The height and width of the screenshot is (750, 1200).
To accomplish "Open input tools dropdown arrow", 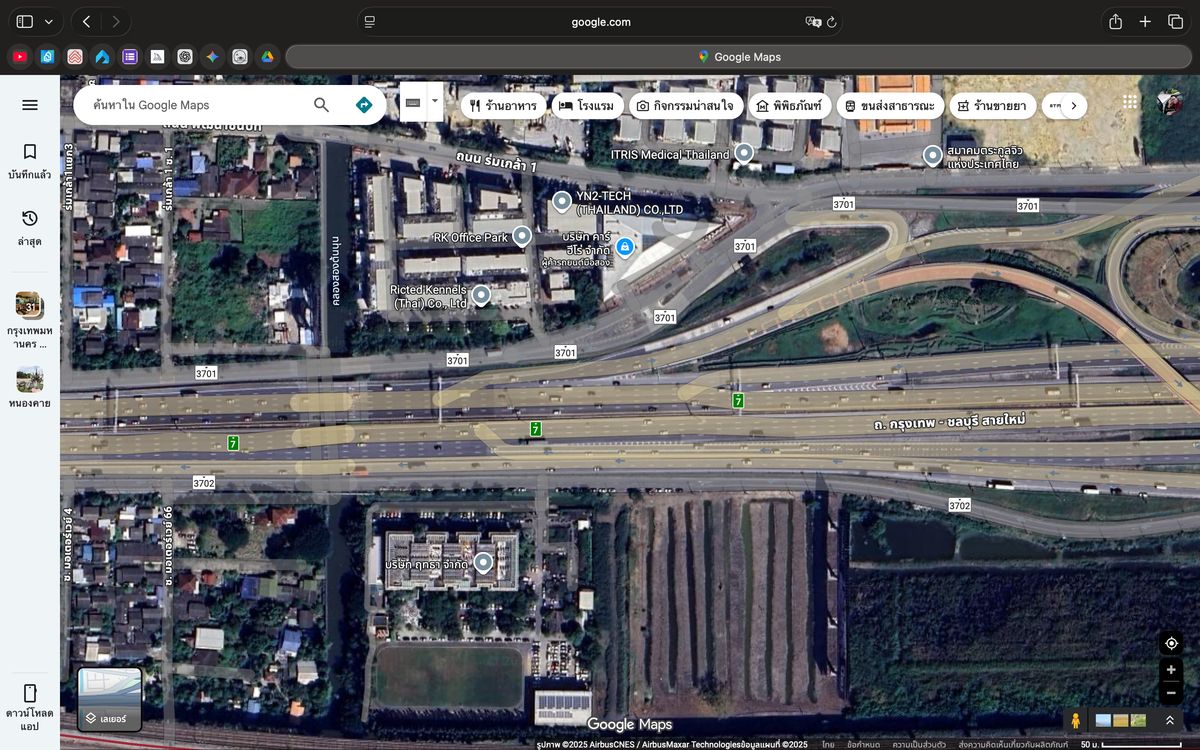I will click(435, 101).
